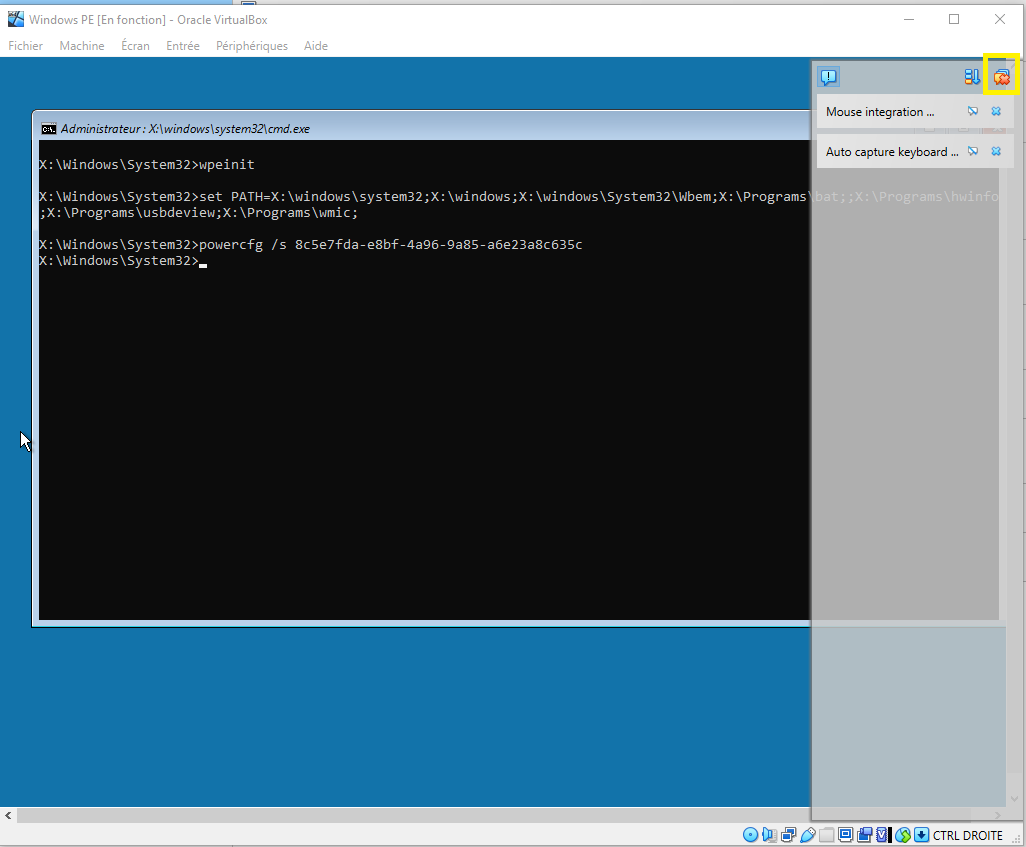
Task: Delete all notifications with the highlighted icon
Action: point(1001,76)
